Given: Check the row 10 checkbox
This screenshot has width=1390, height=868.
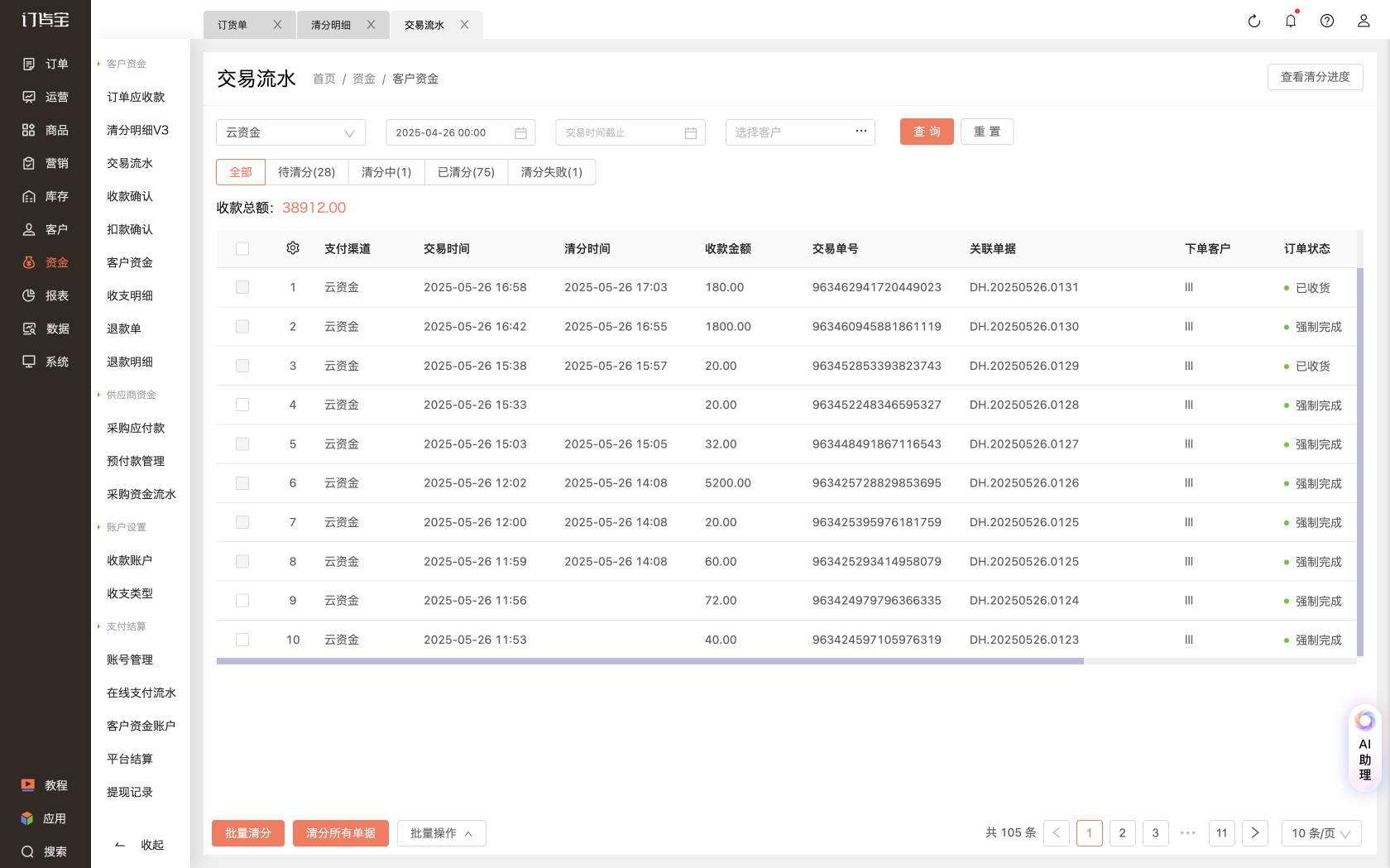Looking at the screenshot, I should click(x=242, y=640).
